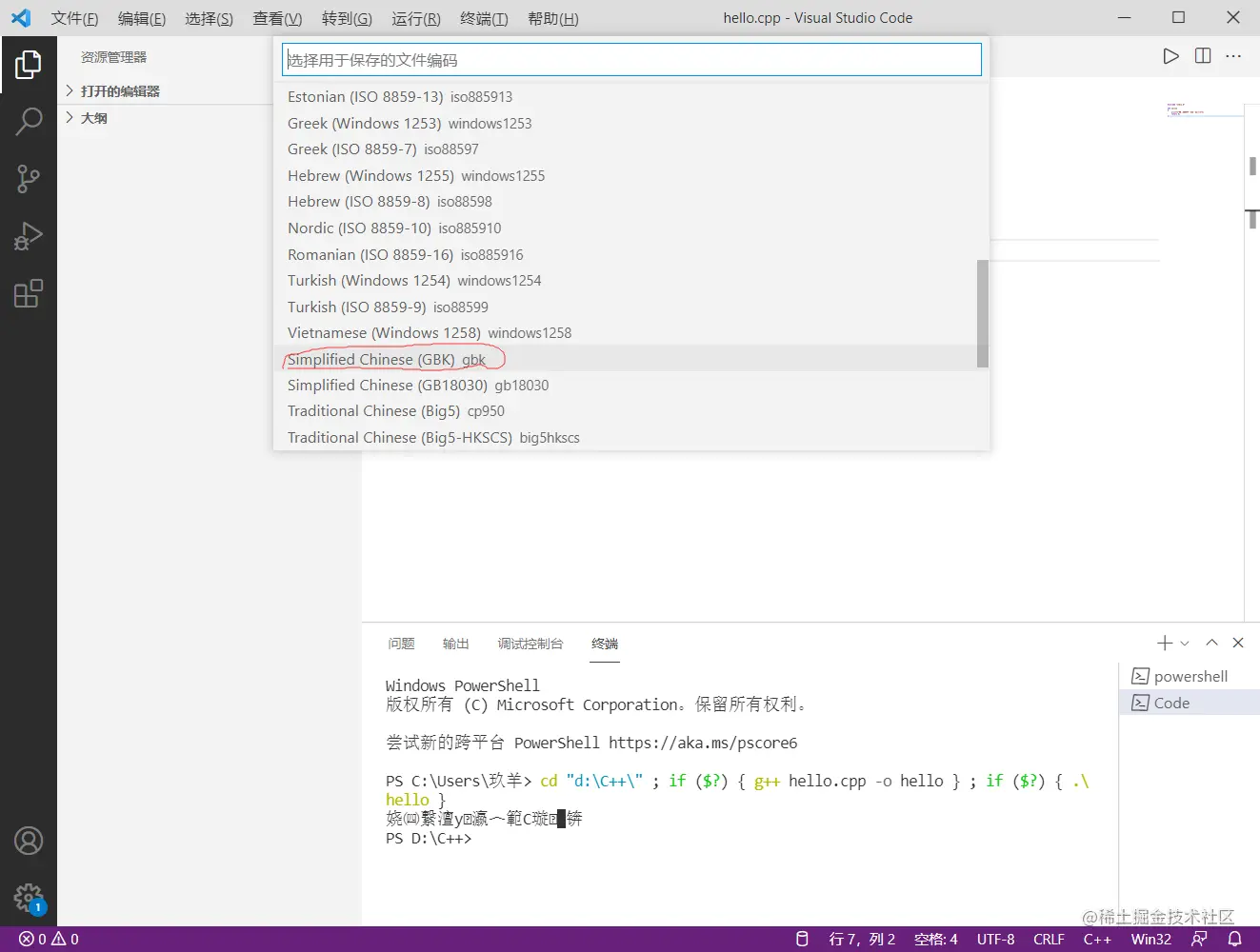This screenshot has width=1260, height=952.
Task: Run the code with the play icon
Action: click(x=1170, y=56)
